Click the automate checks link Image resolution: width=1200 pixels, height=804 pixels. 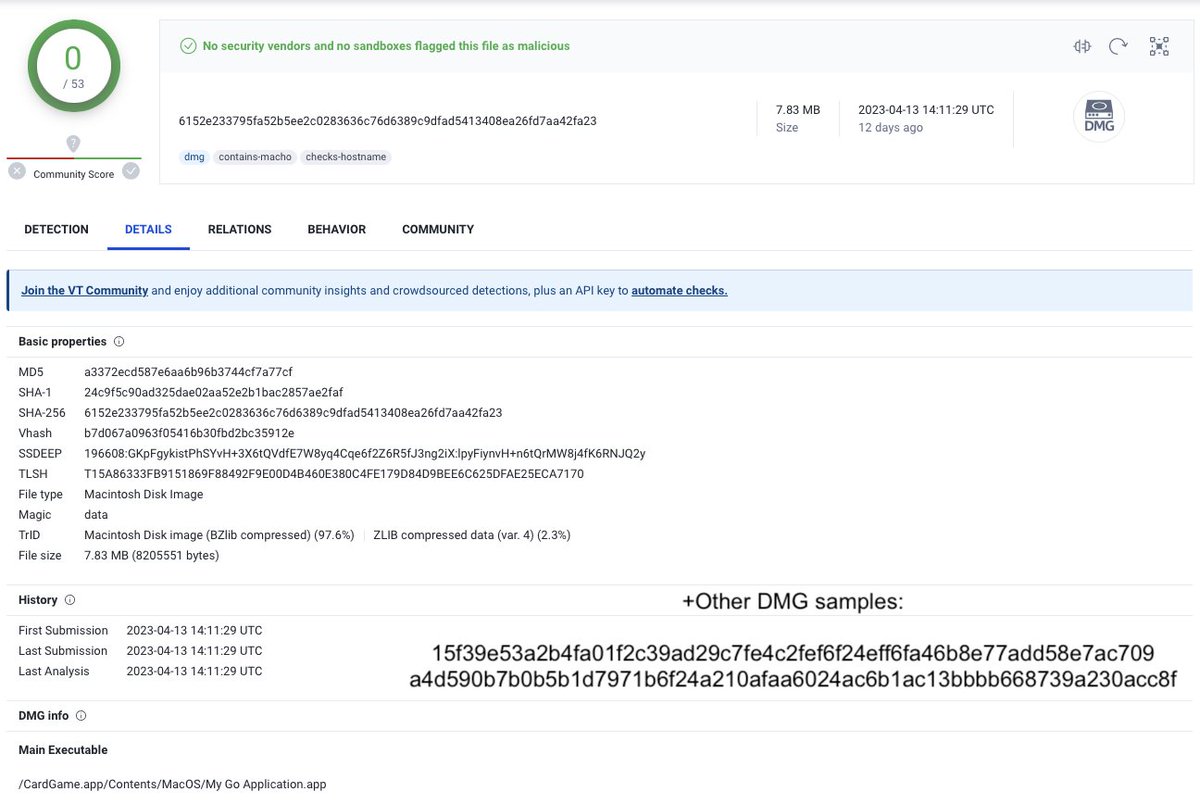[x=679, y=291]
